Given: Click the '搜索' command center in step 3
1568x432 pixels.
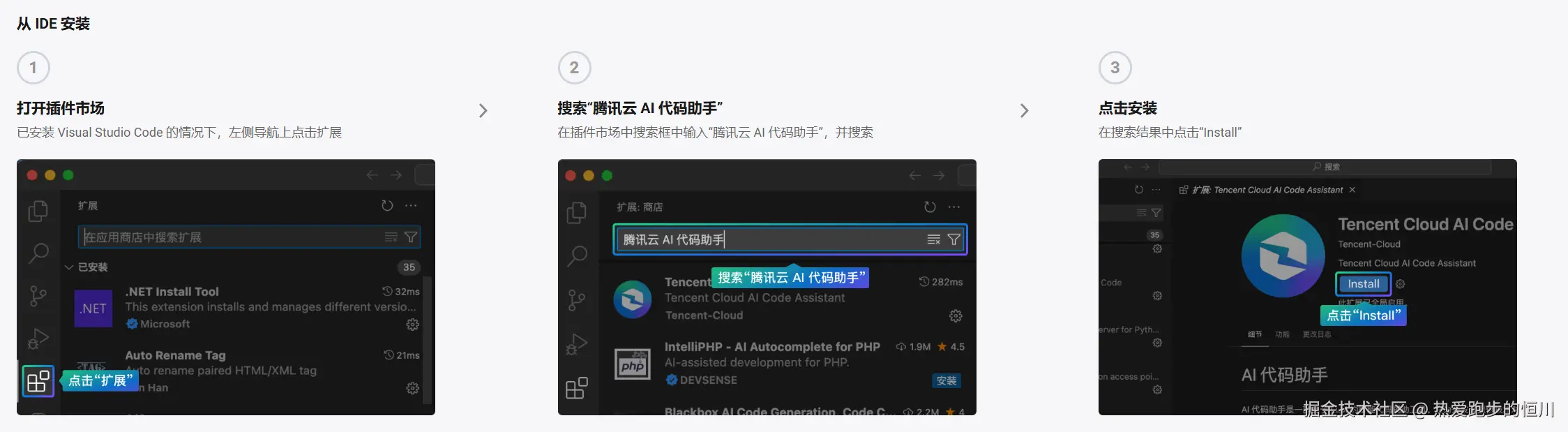Looking at the screenshot, I should [x=1325, y=167].
